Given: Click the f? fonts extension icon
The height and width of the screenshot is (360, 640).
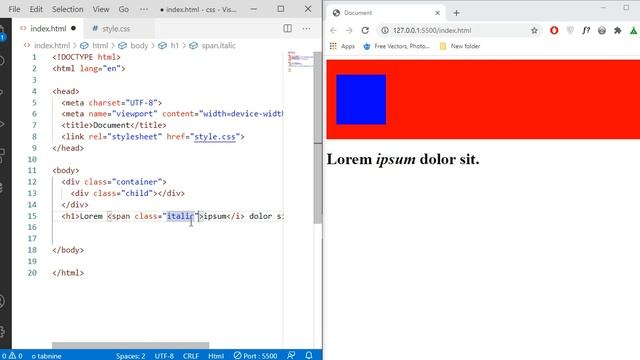Looking at the screenshot, I should pyautogui.click(x=586, y=30).
